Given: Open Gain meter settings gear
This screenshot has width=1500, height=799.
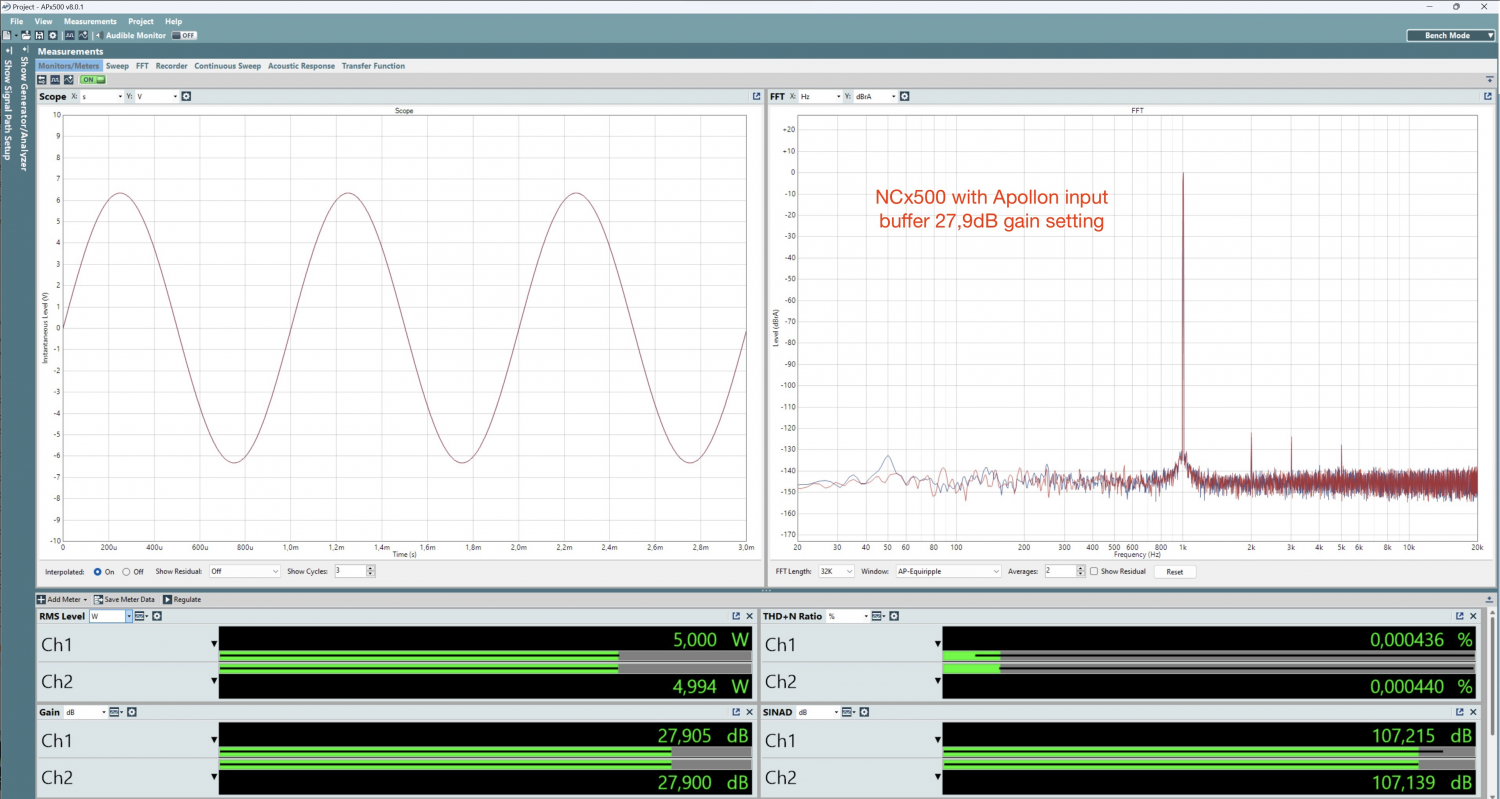Looking at the screenshot, I should click(132, 712).
